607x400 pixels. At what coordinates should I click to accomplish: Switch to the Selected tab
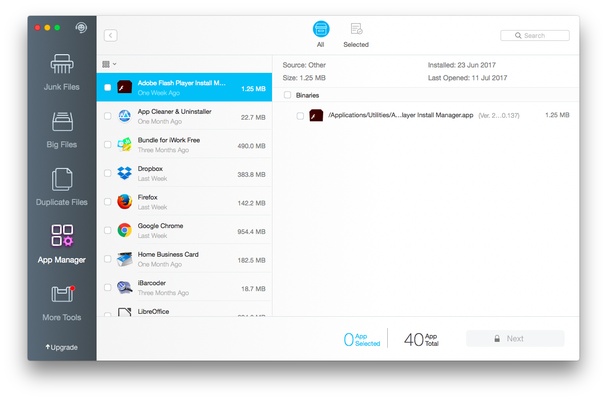coord(356,34)
